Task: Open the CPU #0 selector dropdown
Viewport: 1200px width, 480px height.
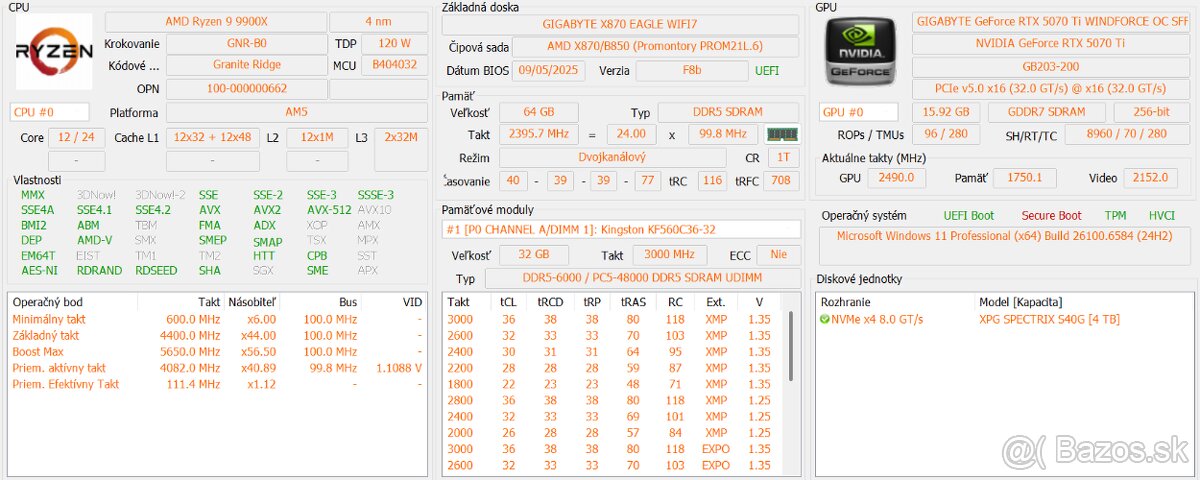Action: (50, 112)
